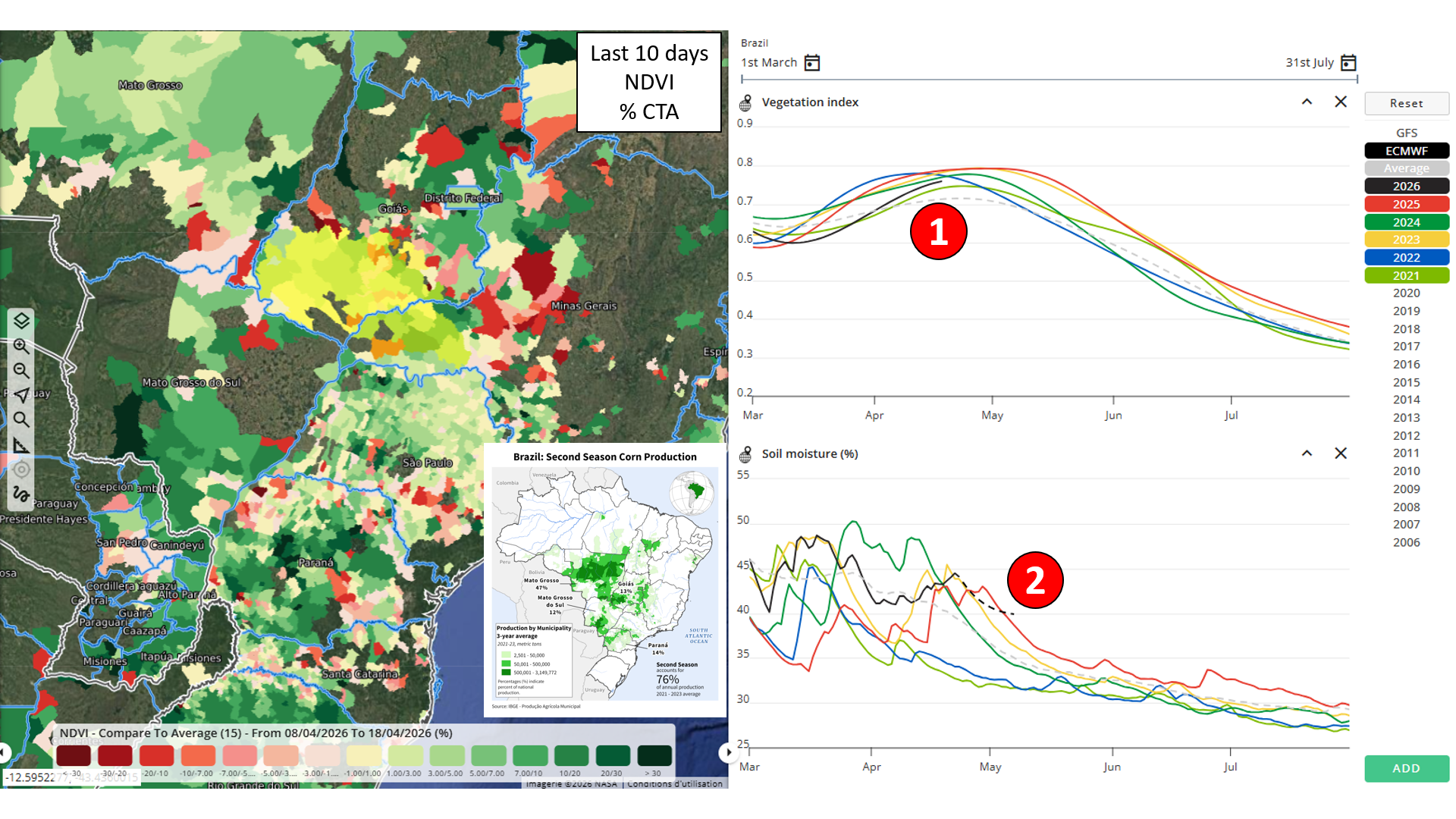This screenshot has height=819, width=1456.
Task: Open the 1st March start date calendar
Action: click(812, 62)
